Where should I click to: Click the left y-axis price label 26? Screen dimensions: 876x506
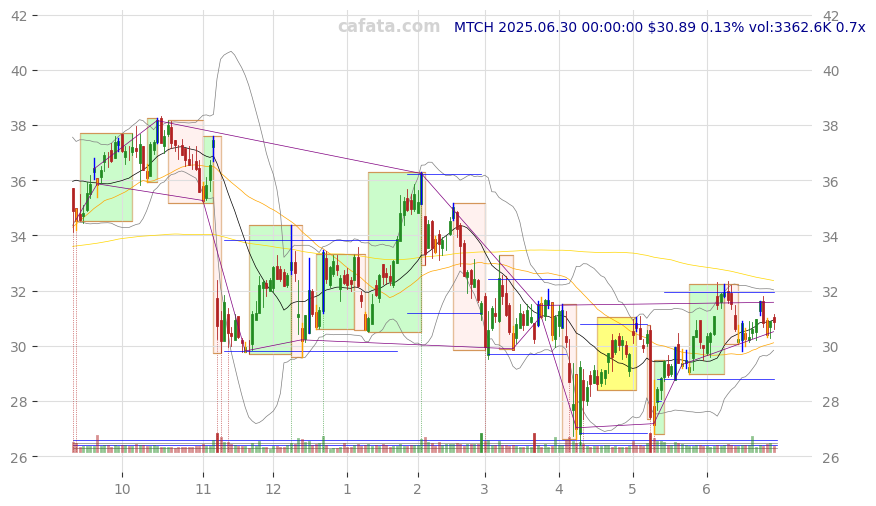click(19, 457)
